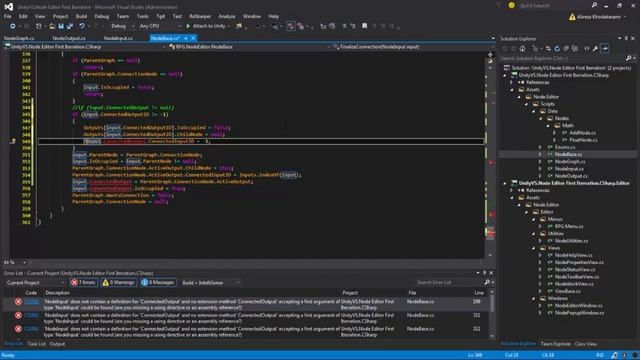Select RPG Menu.cs in Solution Explorer
The image size is (640, 360).
tap(569, 227)
